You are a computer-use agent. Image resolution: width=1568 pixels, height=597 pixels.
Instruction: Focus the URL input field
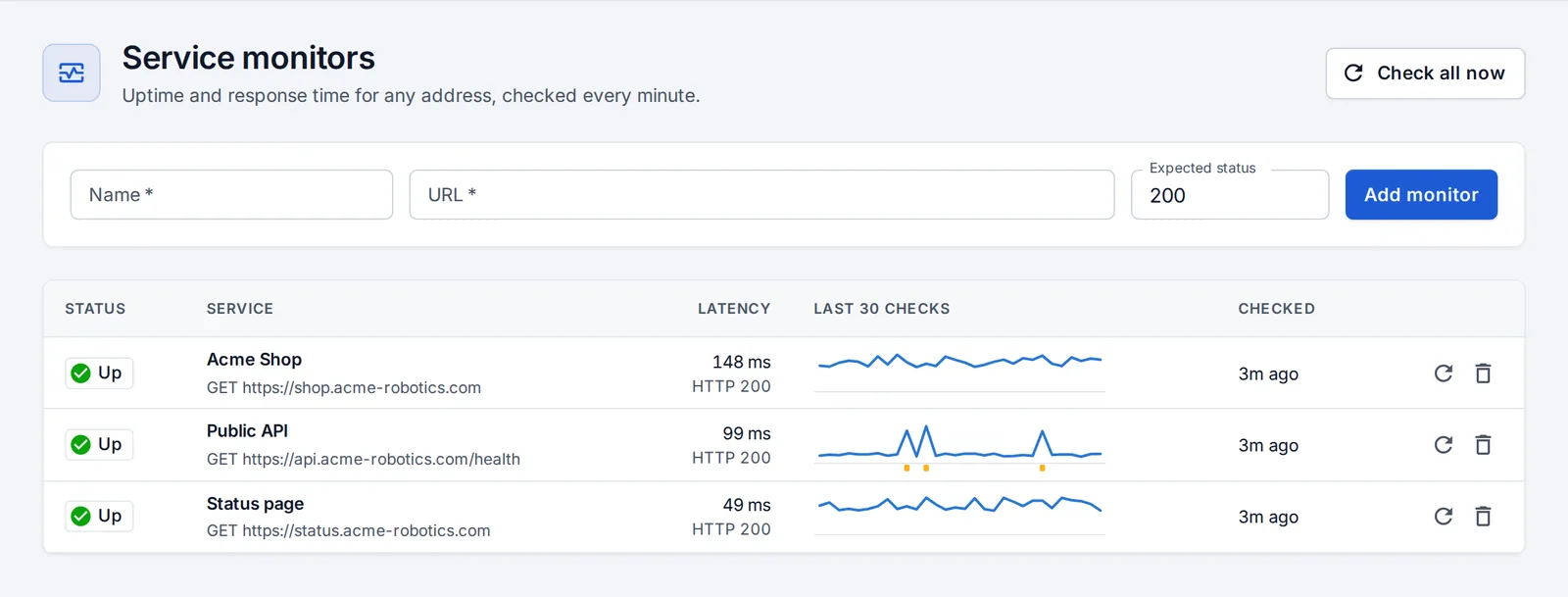pyautogui.click(x=761, y=194)
